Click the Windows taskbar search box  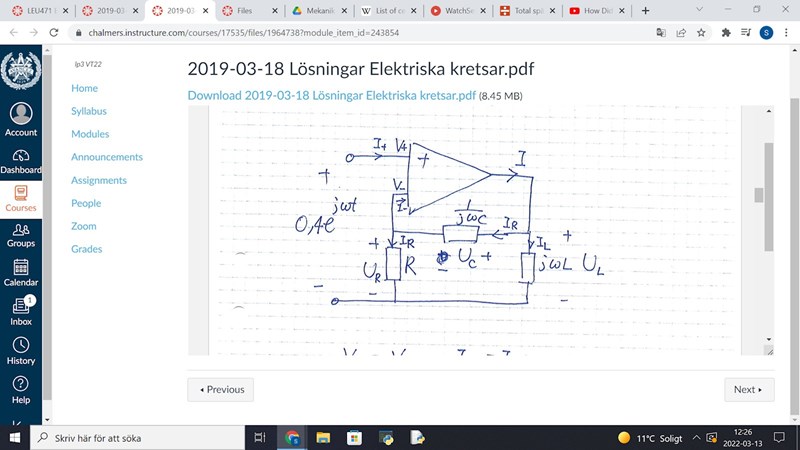click(140, 438)
